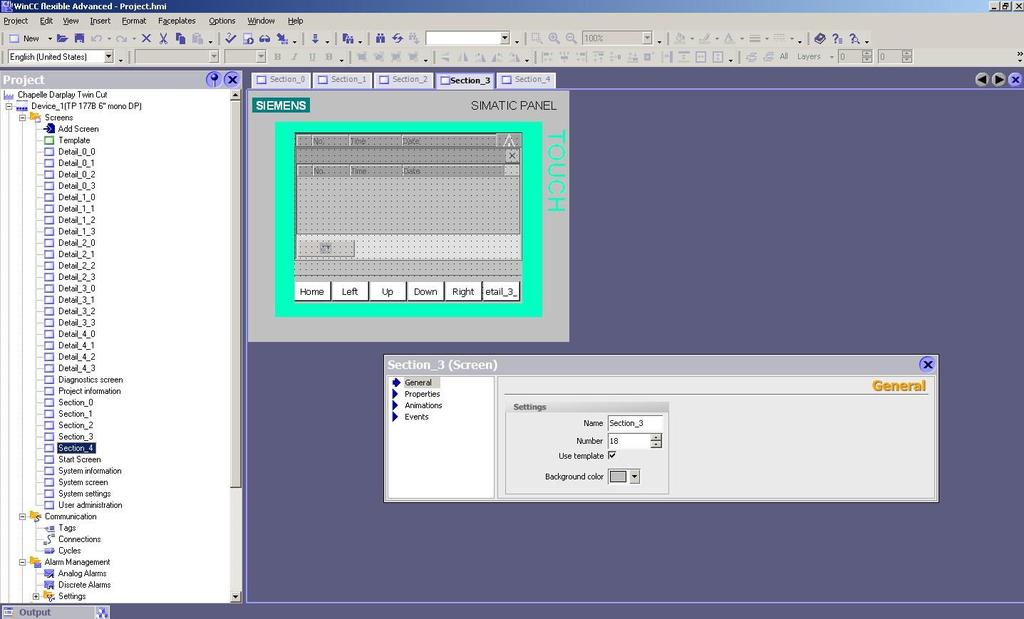Open find with the binoculars icon
Viewport: 1024px width, 619px height.
click(x=380, y=39)
